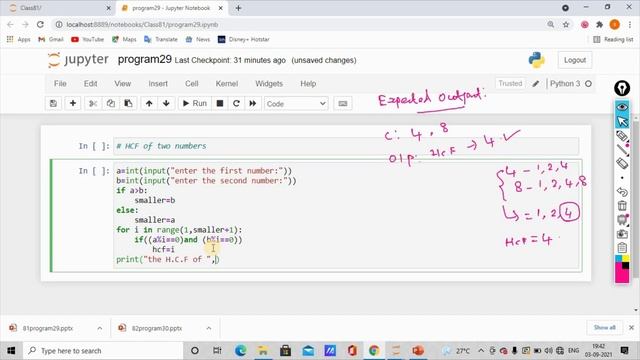Open the Cell menu

coord(191,84)
